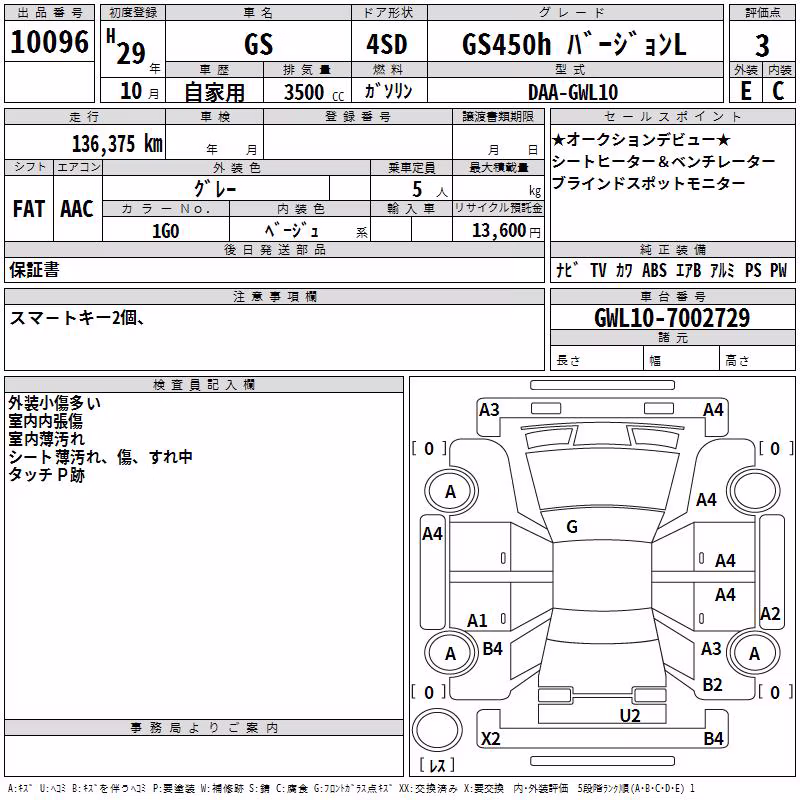Screen dimensions: 800x800
Task: Select the リサイクル預託金 header label
Action: tap(498, 208)
